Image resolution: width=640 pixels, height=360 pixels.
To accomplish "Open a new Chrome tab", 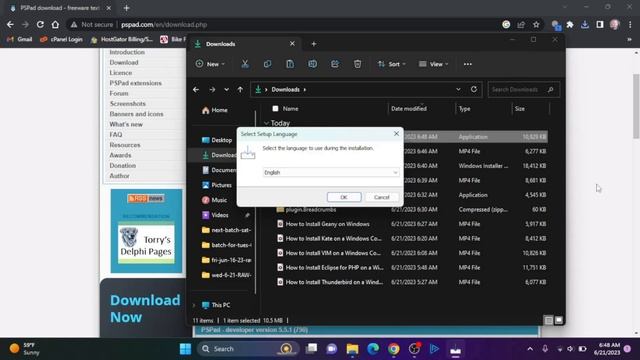I will [x=127, y=8].
